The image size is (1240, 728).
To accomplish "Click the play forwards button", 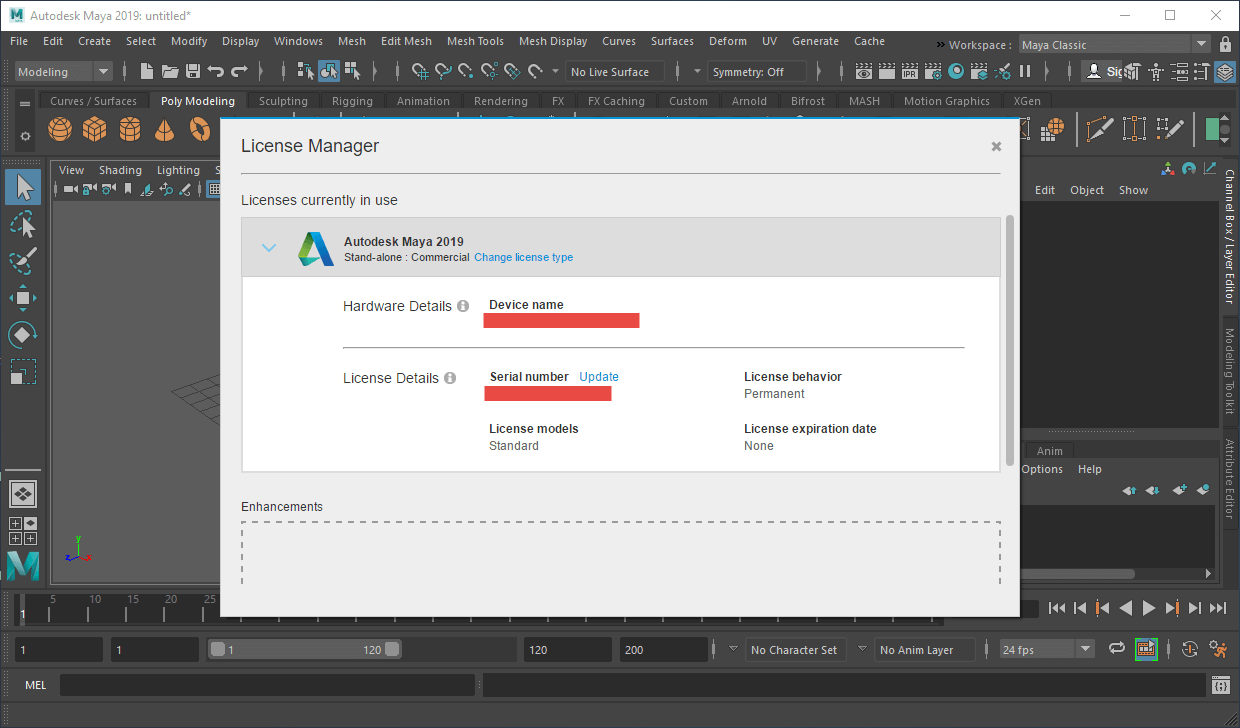I will 1148,607.
